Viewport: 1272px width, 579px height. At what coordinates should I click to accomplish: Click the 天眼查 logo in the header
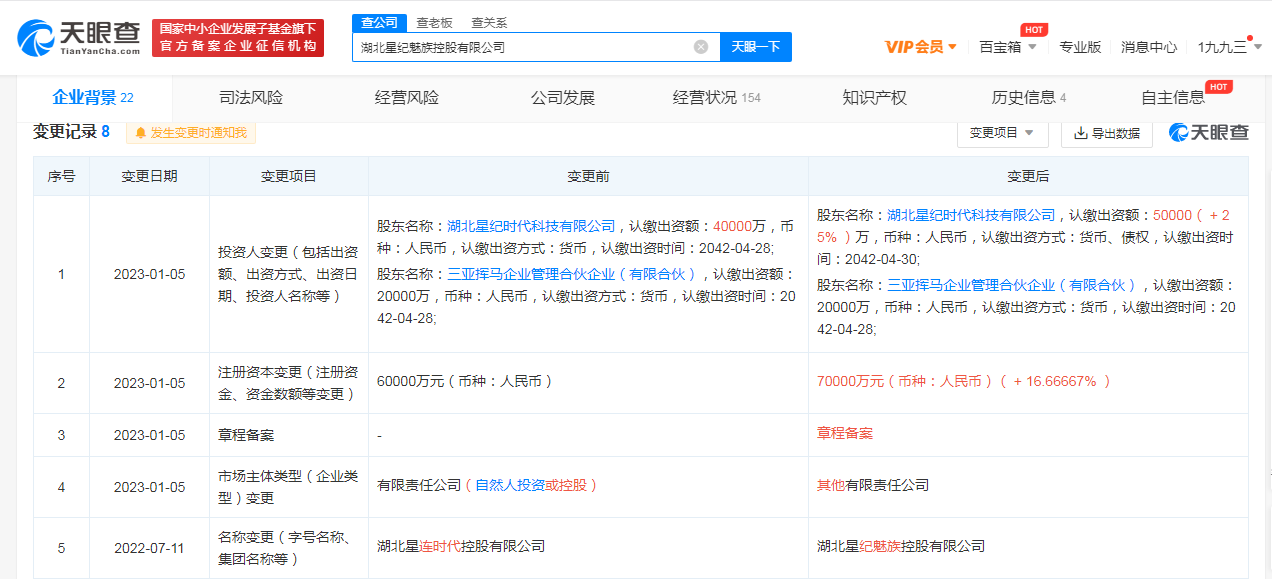click(79, 37)
